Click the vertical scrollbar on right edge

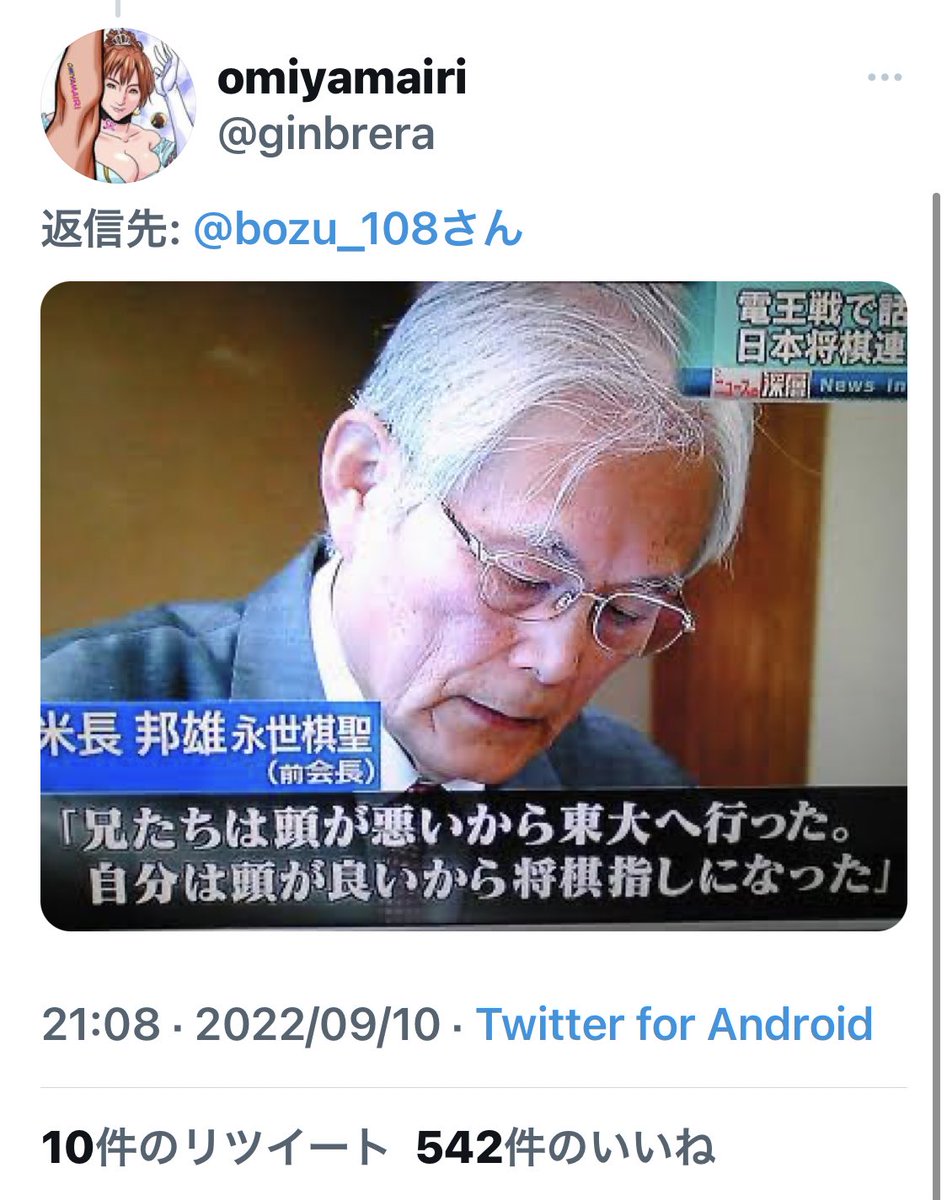click(x=937, y=600)
